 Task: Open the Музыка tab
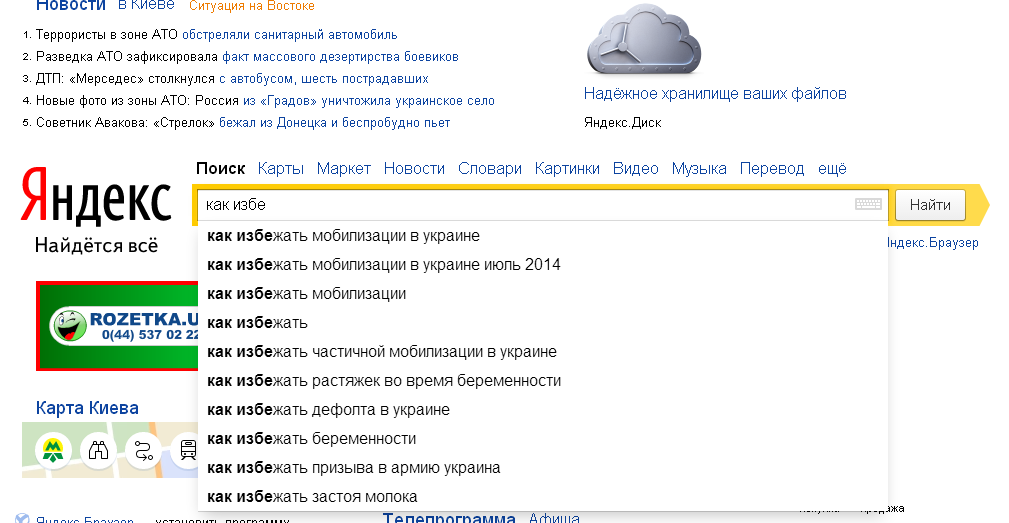coord(699,169)
